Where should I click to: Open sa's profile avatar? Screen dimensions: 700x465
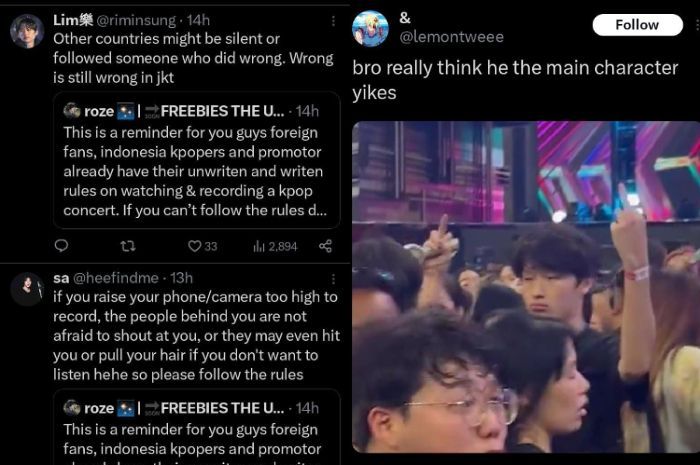coord(27,289)
